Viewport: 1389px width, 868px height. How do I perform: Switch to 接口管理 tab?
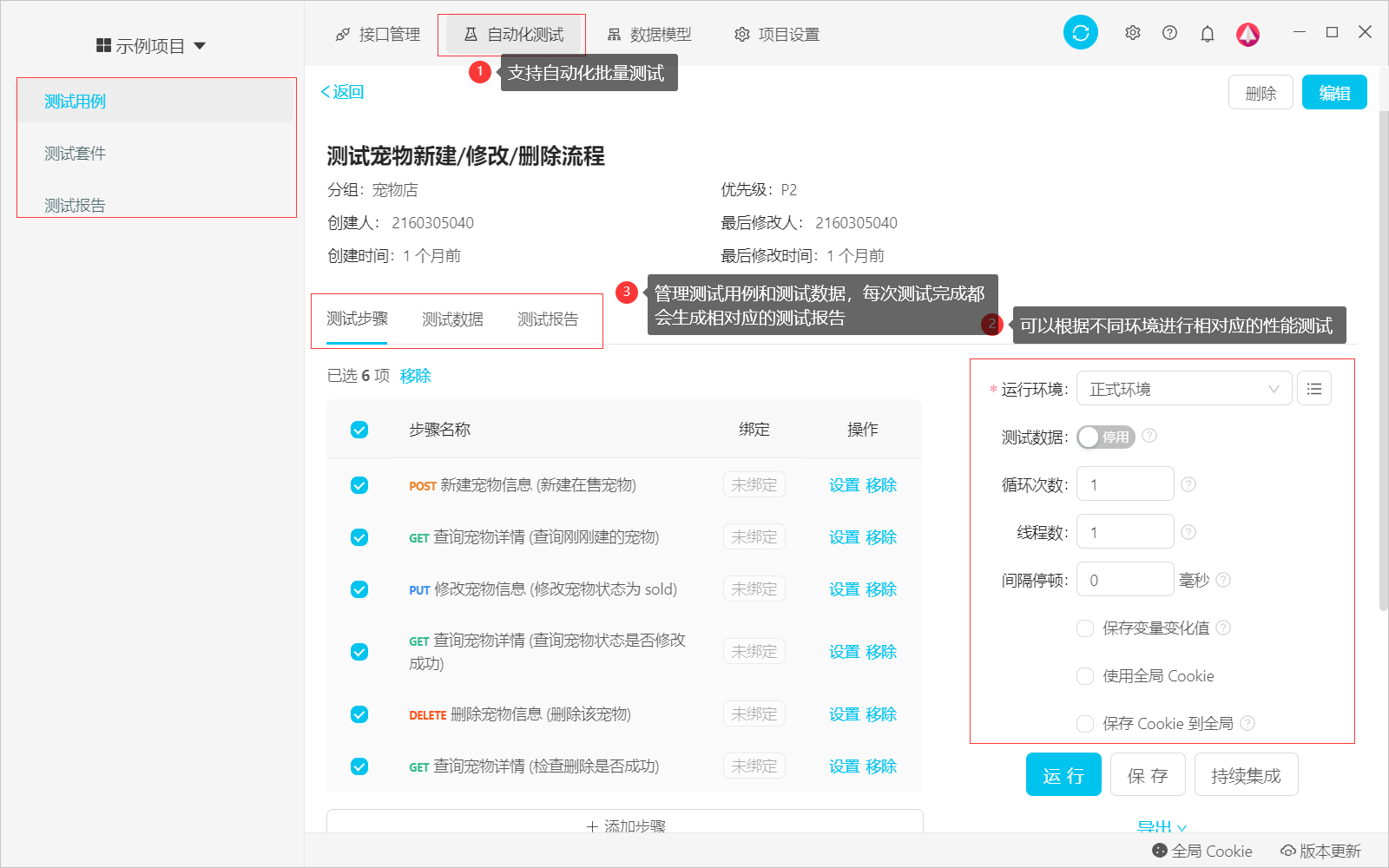click(378, 34)
